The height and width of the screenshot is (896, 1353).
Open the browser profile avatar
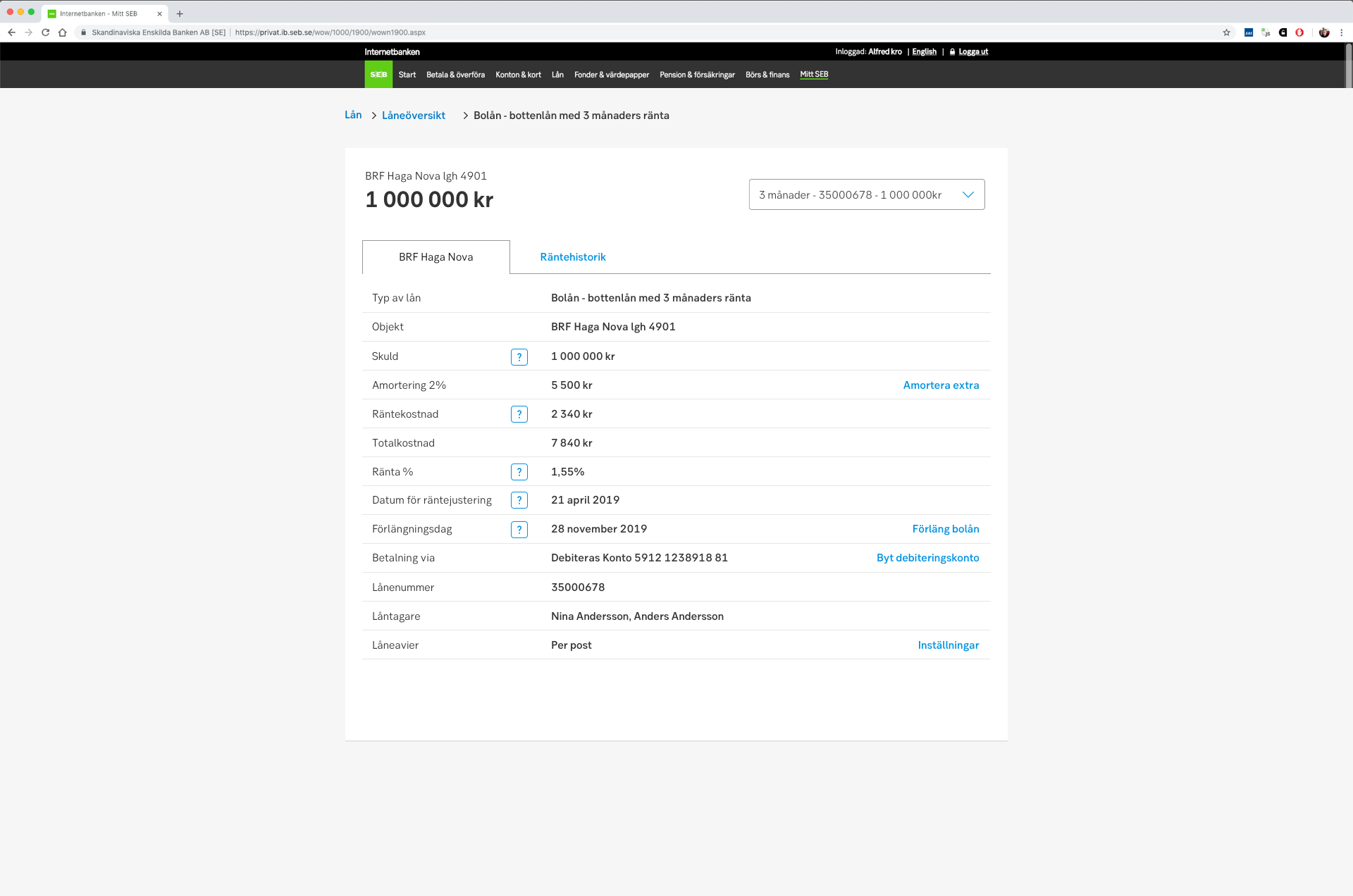[x=1323, y=32]
